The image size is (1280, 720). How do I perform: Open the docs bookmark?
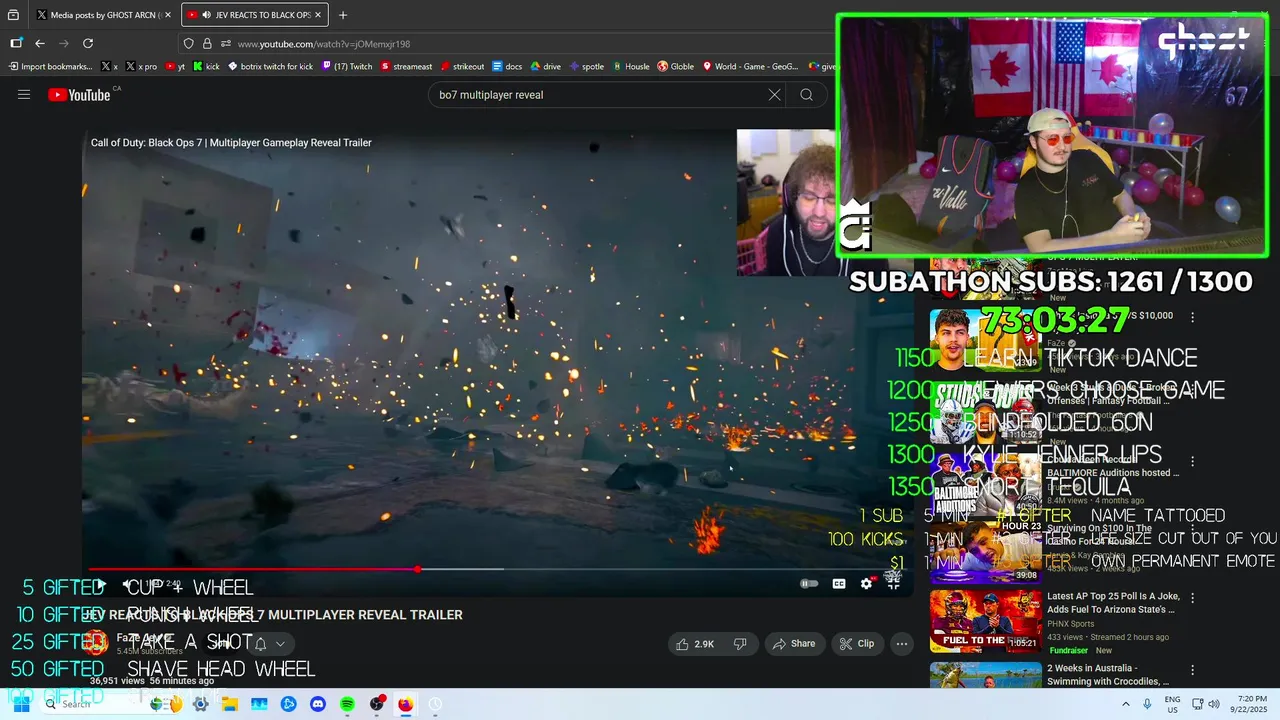click(x=507, y=66)
